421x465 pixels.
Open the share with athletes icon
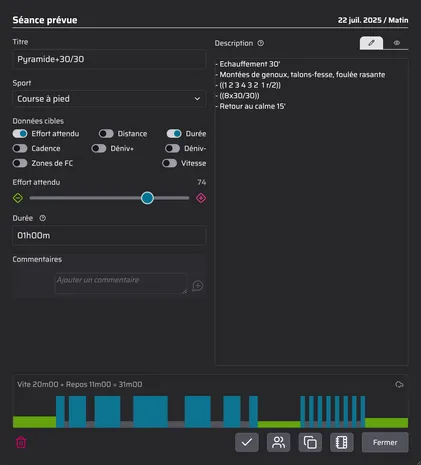click(x=278, y=442)
